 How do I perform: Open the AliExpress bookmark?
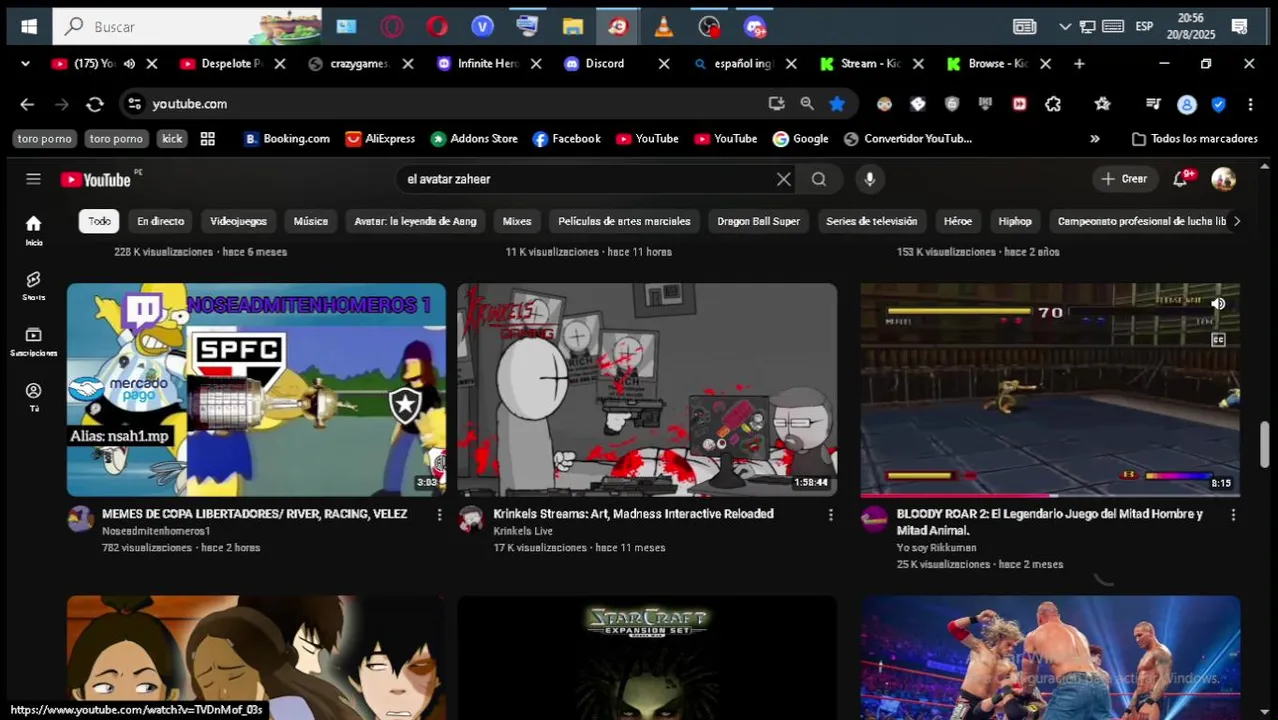click(380, 139)
